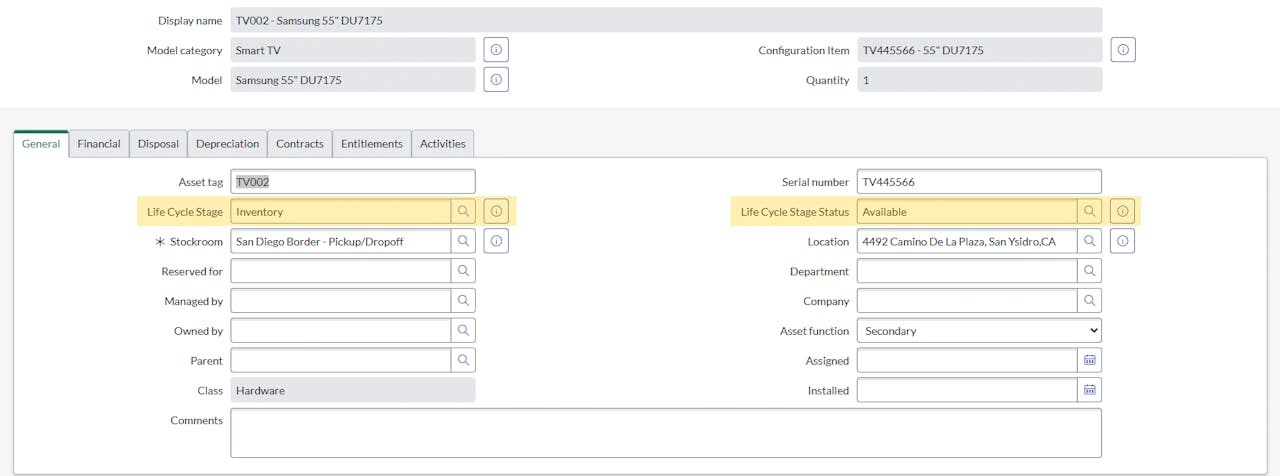Click into Life Cycle Stage Status field

[967, 211]
